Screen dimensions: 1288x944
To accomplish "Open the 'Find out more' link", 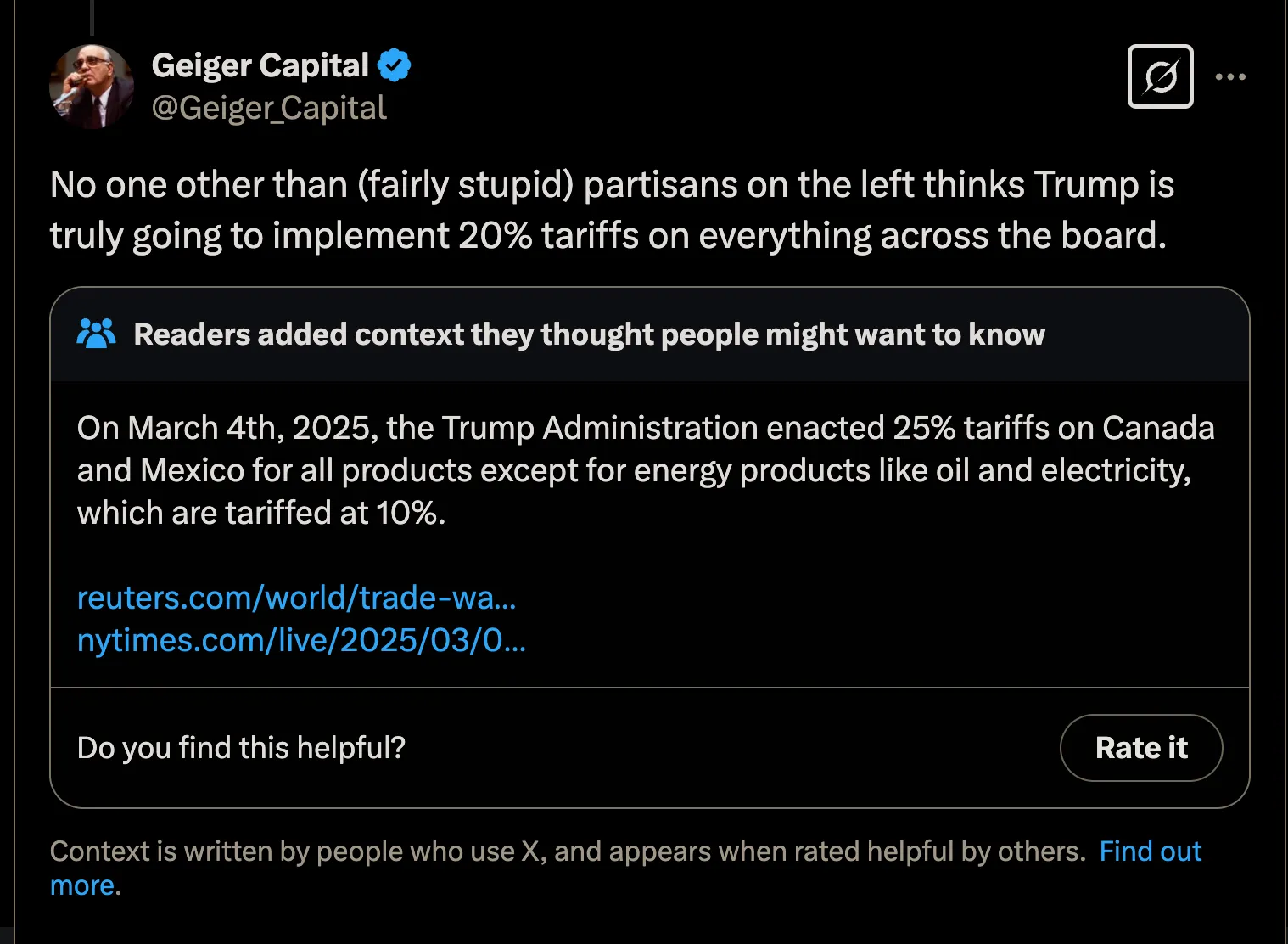I will (1151, 851).
